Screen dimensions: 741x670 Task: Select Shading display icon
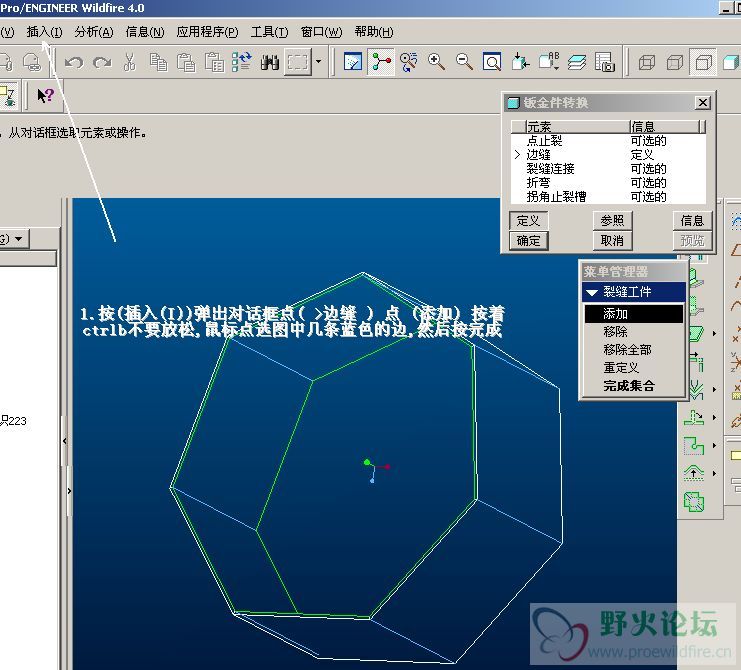731,62
